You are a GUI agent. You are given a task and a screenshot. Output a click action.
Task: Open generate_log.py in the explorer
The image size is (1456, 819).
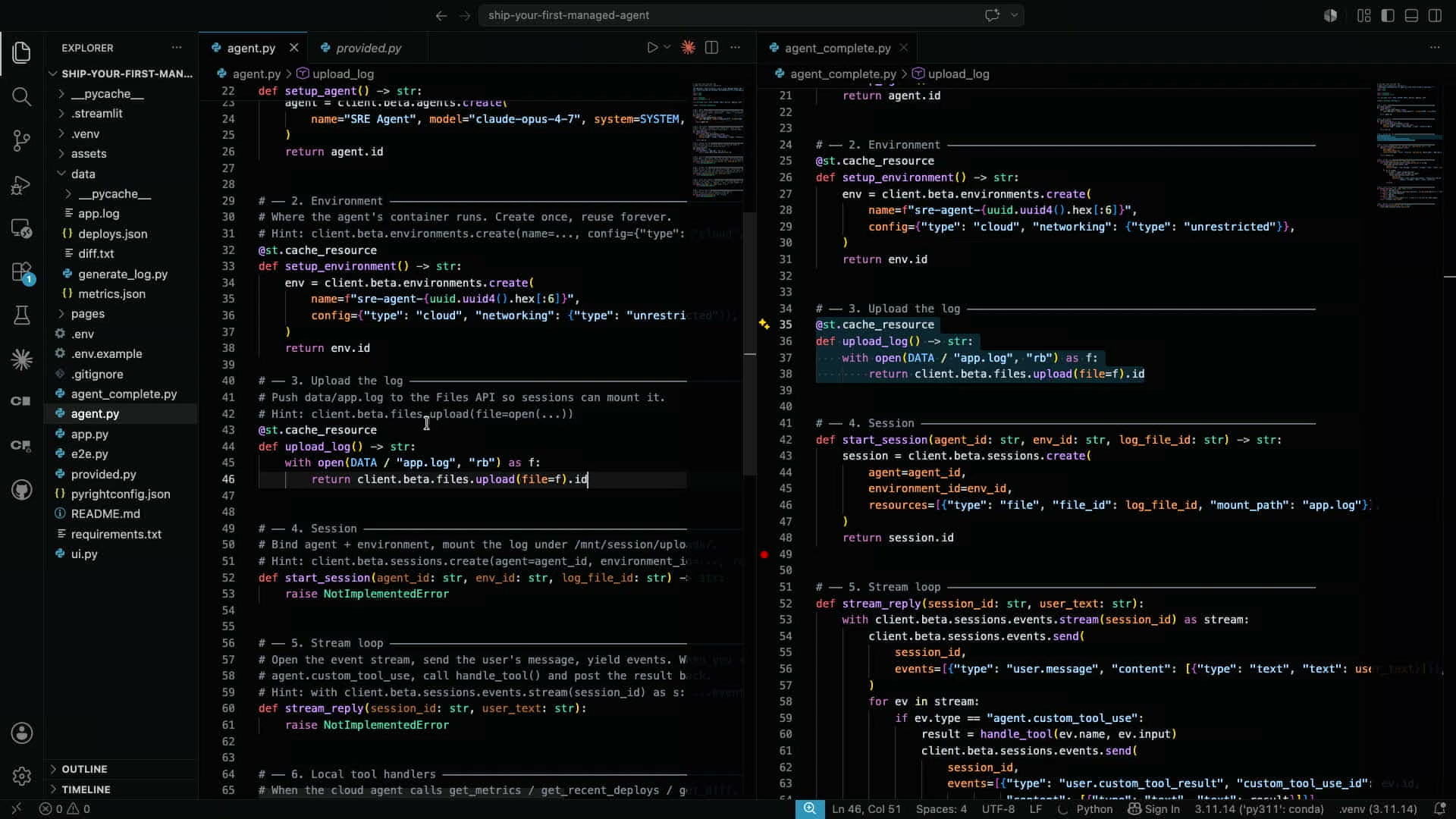click(x=123, y=274)
